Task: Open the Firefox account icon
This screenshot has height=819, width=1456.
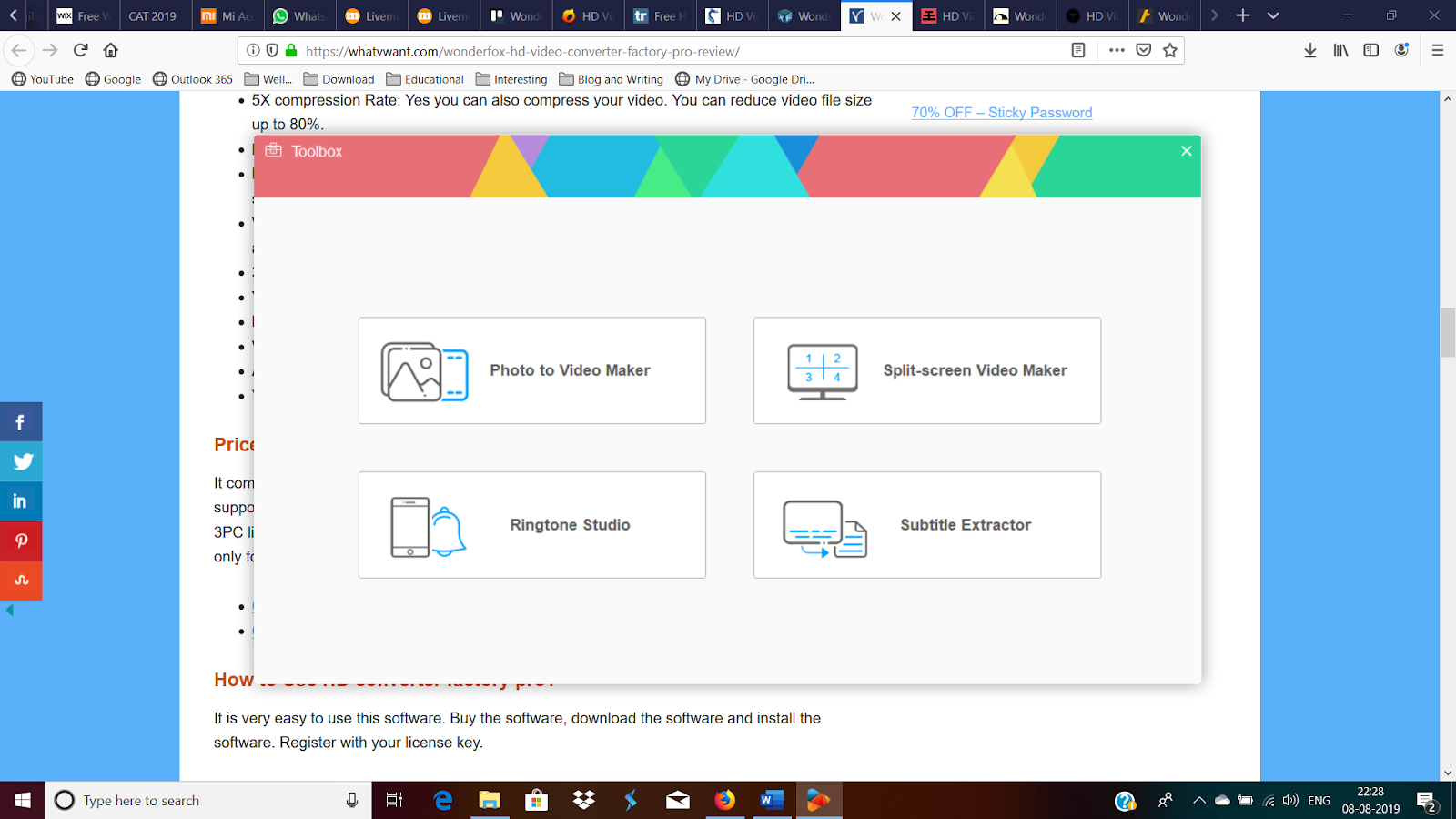Action: pyautogui.click(x=1401, y=51)
